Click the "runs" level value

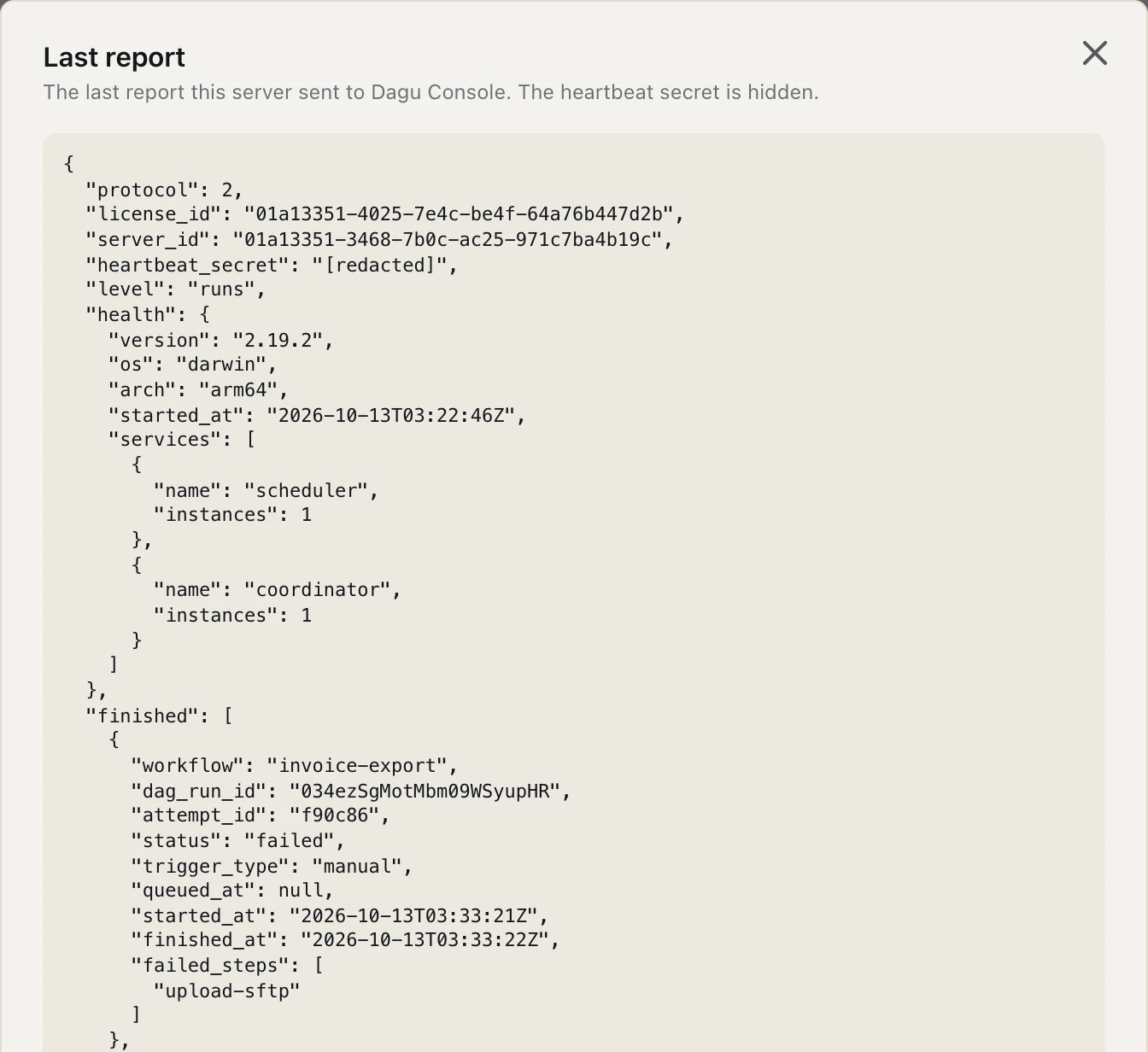221,289
